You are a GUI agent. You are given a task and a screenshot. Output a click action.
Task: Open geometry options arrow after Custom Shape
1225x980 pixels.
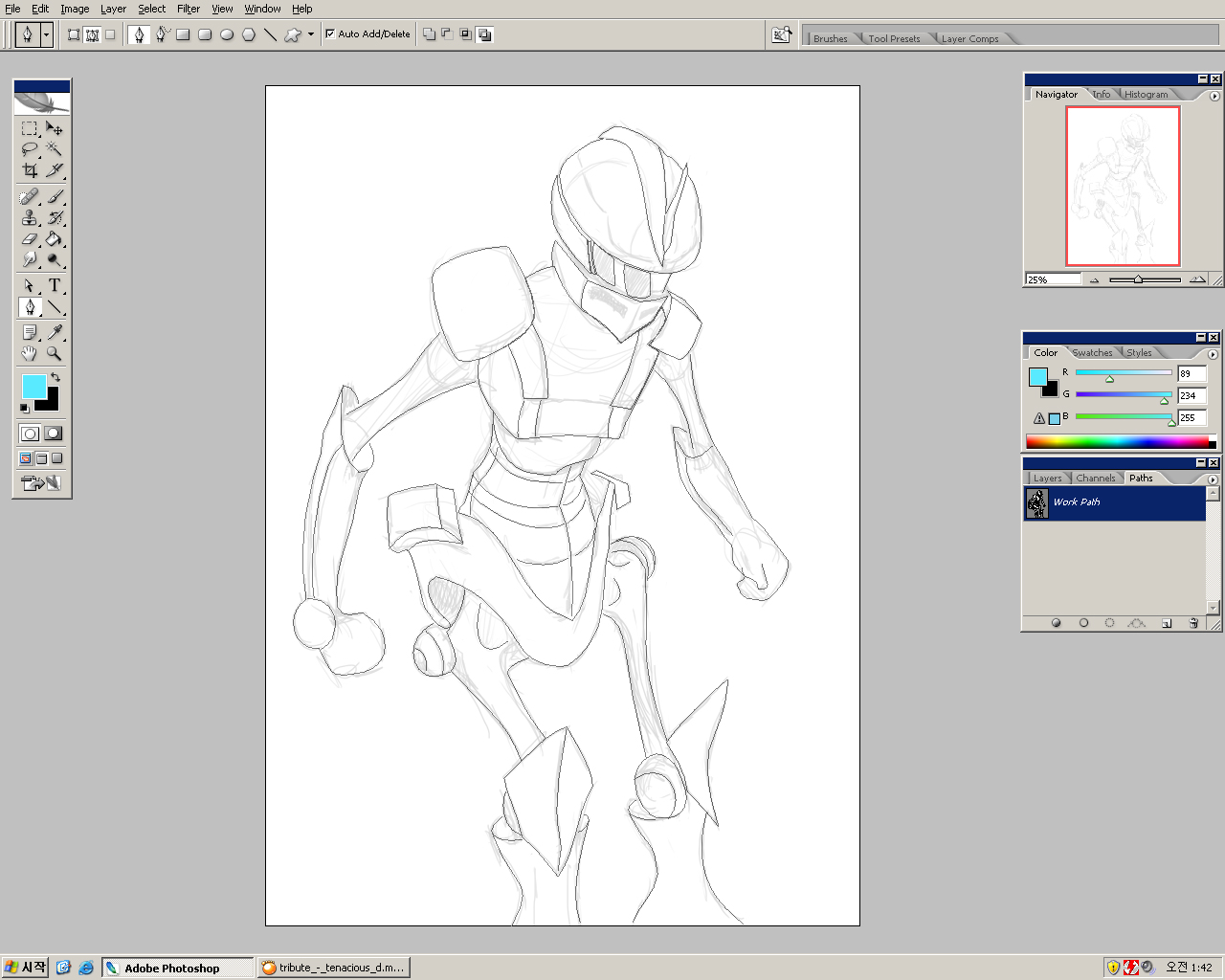coord(311,34)
